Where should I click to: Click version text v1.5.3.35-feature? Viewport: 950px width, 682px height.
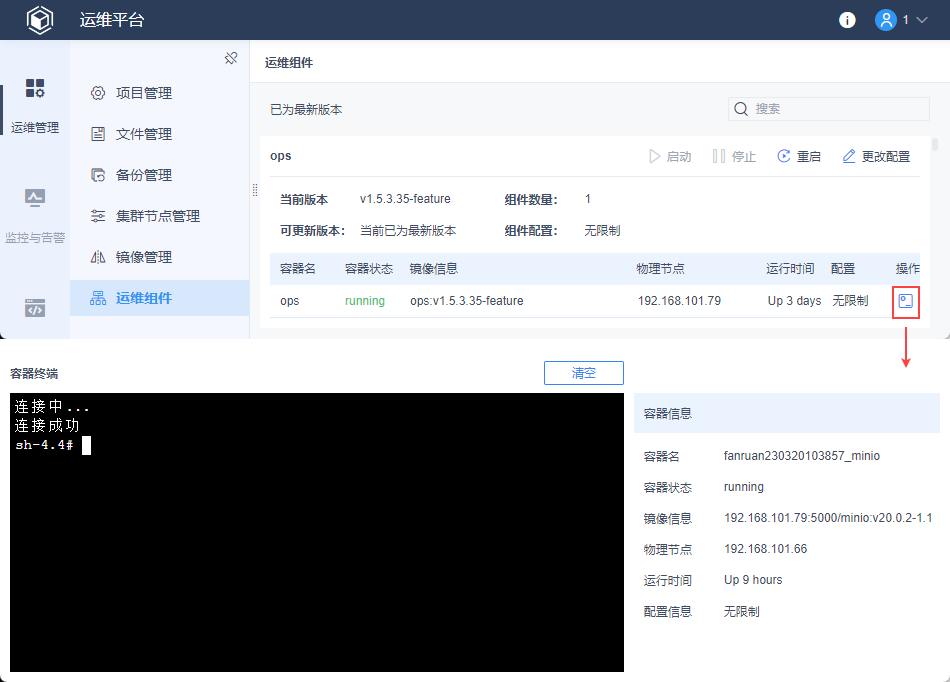click(x=405, y=199)
